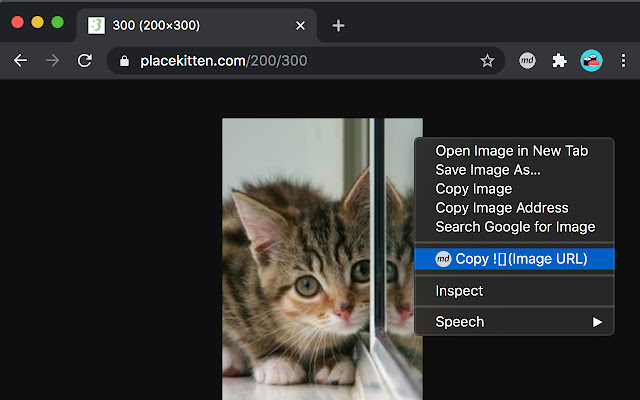Reload the page

click(85, 61)
